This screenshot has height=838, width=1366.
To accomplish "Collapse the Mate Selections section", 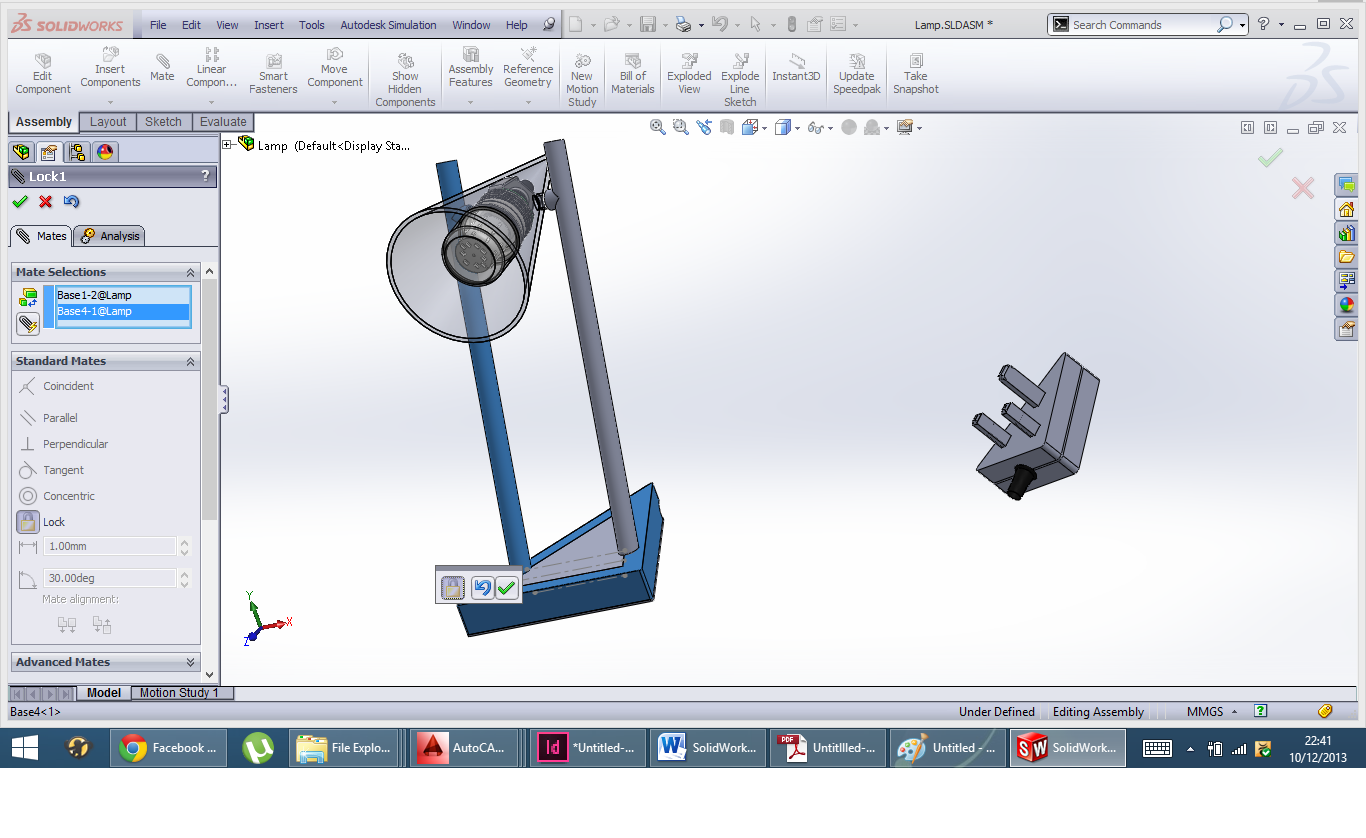I will point(190,272).
